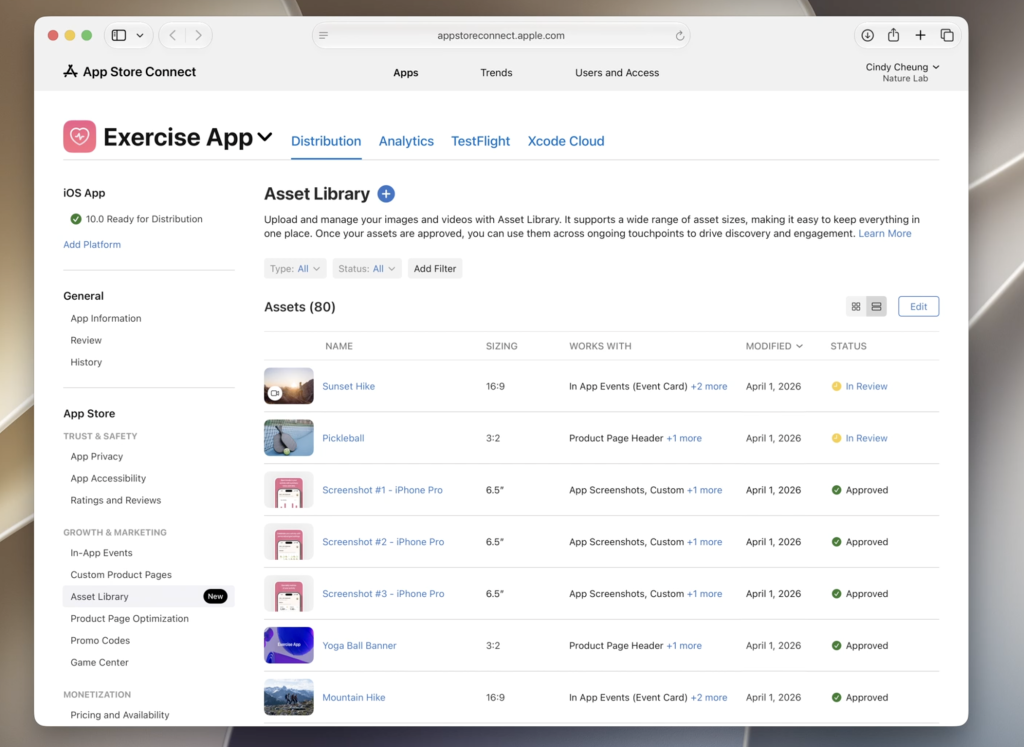Follow the Learn More link
The height and width of the screenshot is (747, 1024).
[x=885, y=233]
